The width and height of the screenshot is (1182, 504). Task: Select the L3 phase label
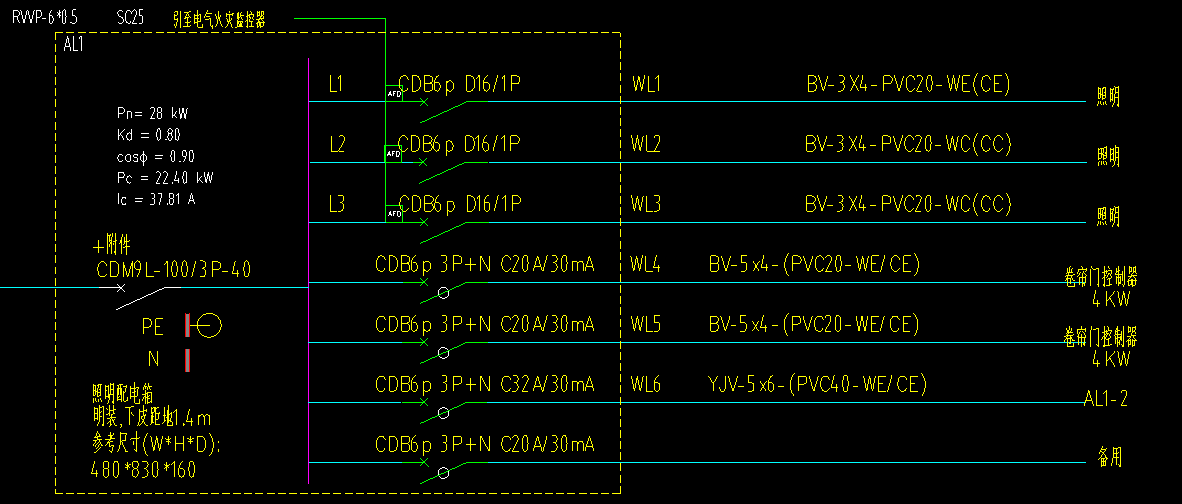(337, 204)
